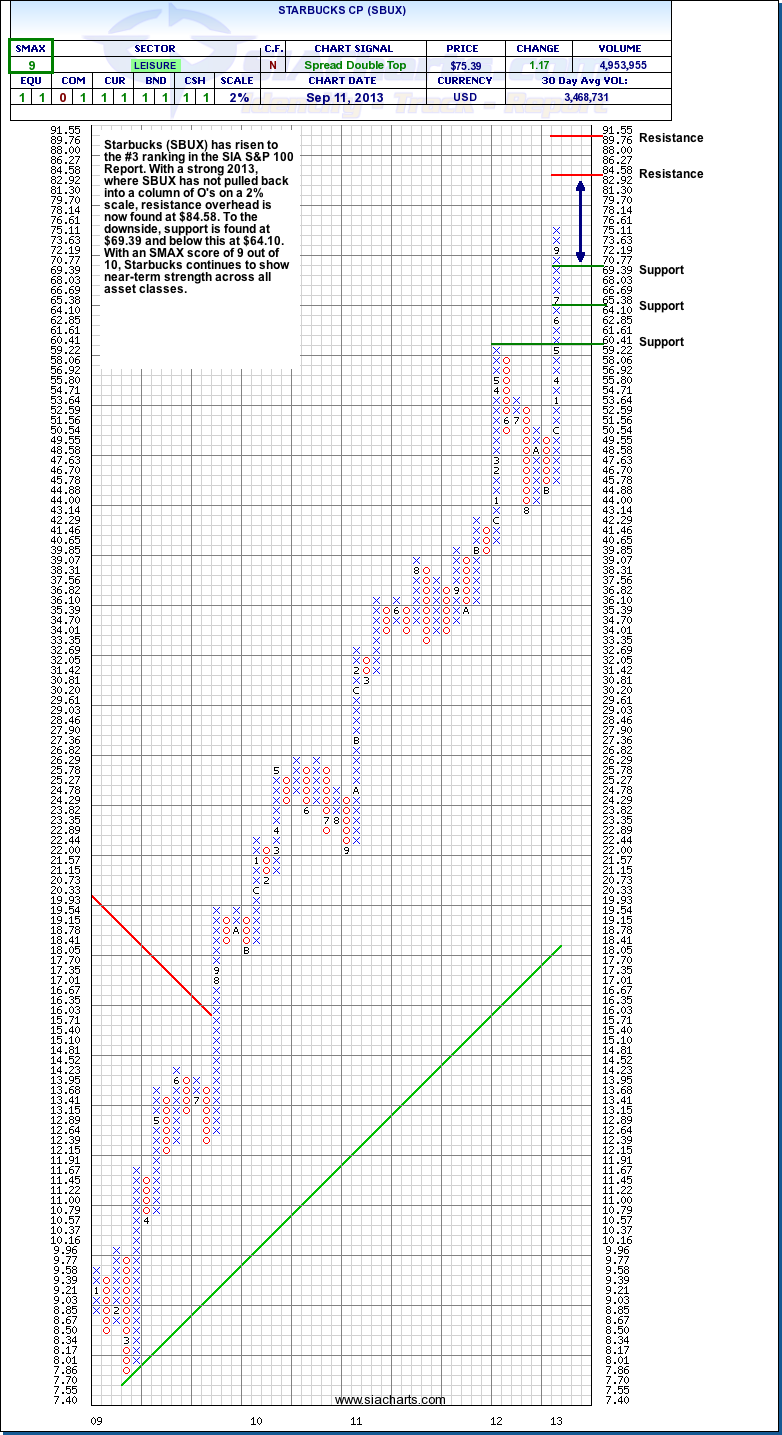Select the USD currency value
Viewport: 782px width, 1435px height.
pyautogui.click(x=467, y=97)
